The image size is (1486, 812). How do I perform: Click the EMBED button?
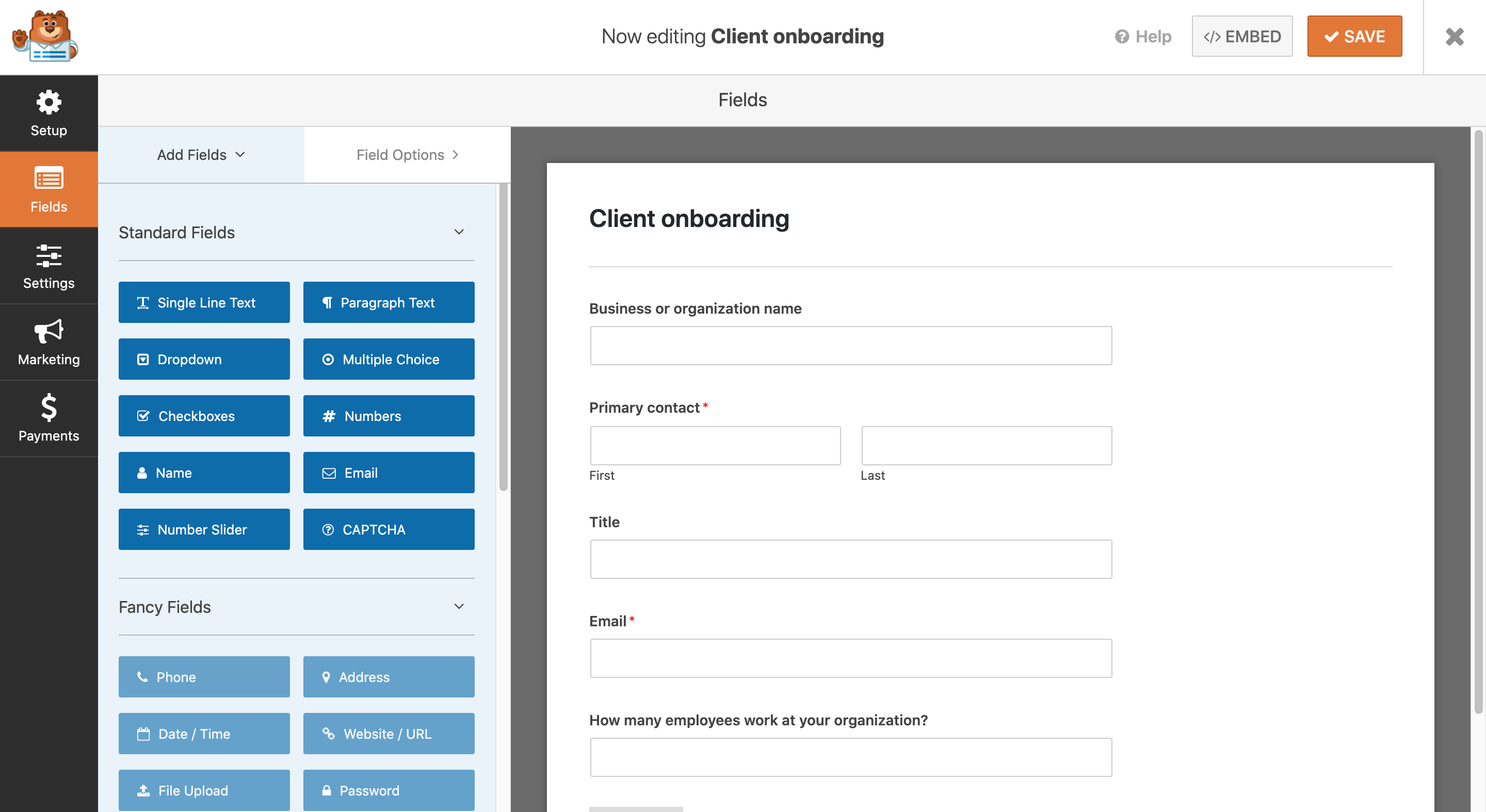coord(1245,36)
